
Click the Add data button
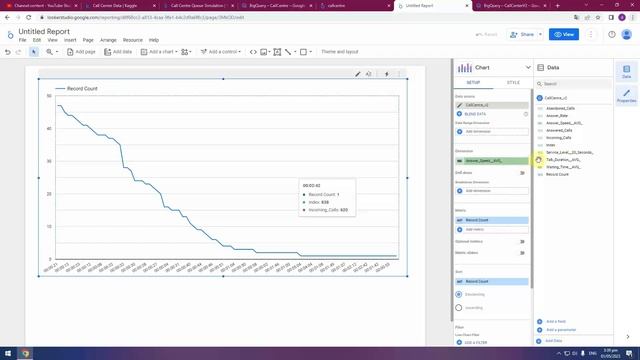(118, 52)
